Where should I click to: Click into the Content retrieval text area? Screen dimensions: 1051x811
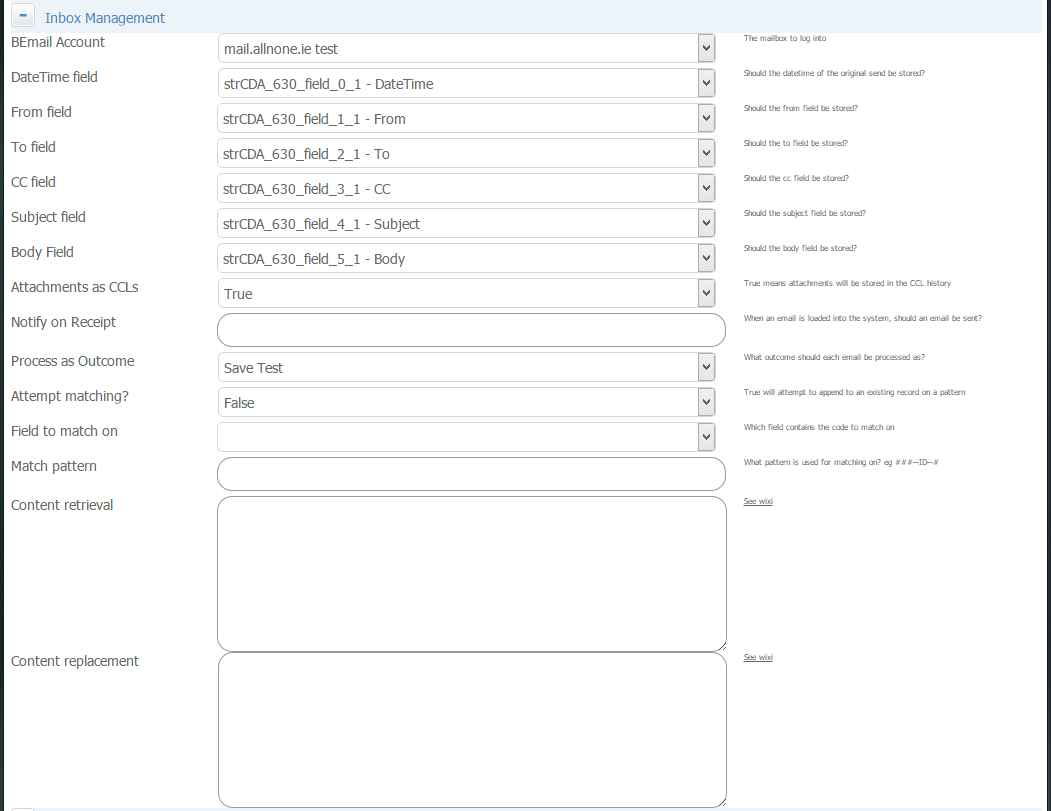[470, 573]
